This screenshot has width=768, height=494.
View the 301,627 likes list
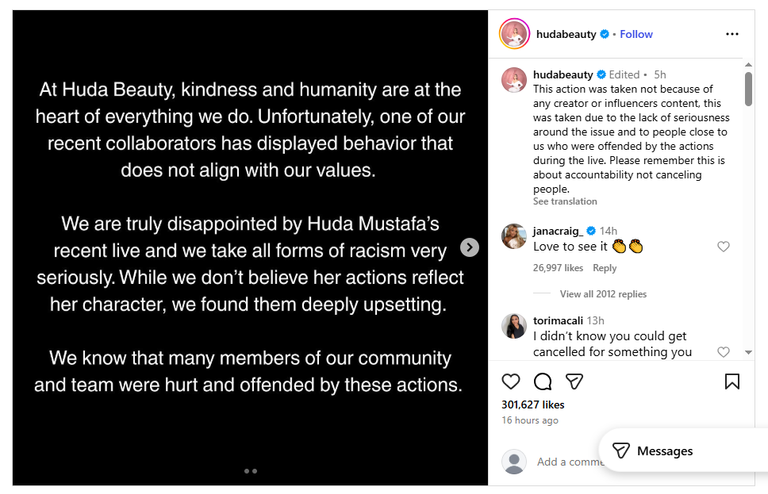(x=533, y=405)
